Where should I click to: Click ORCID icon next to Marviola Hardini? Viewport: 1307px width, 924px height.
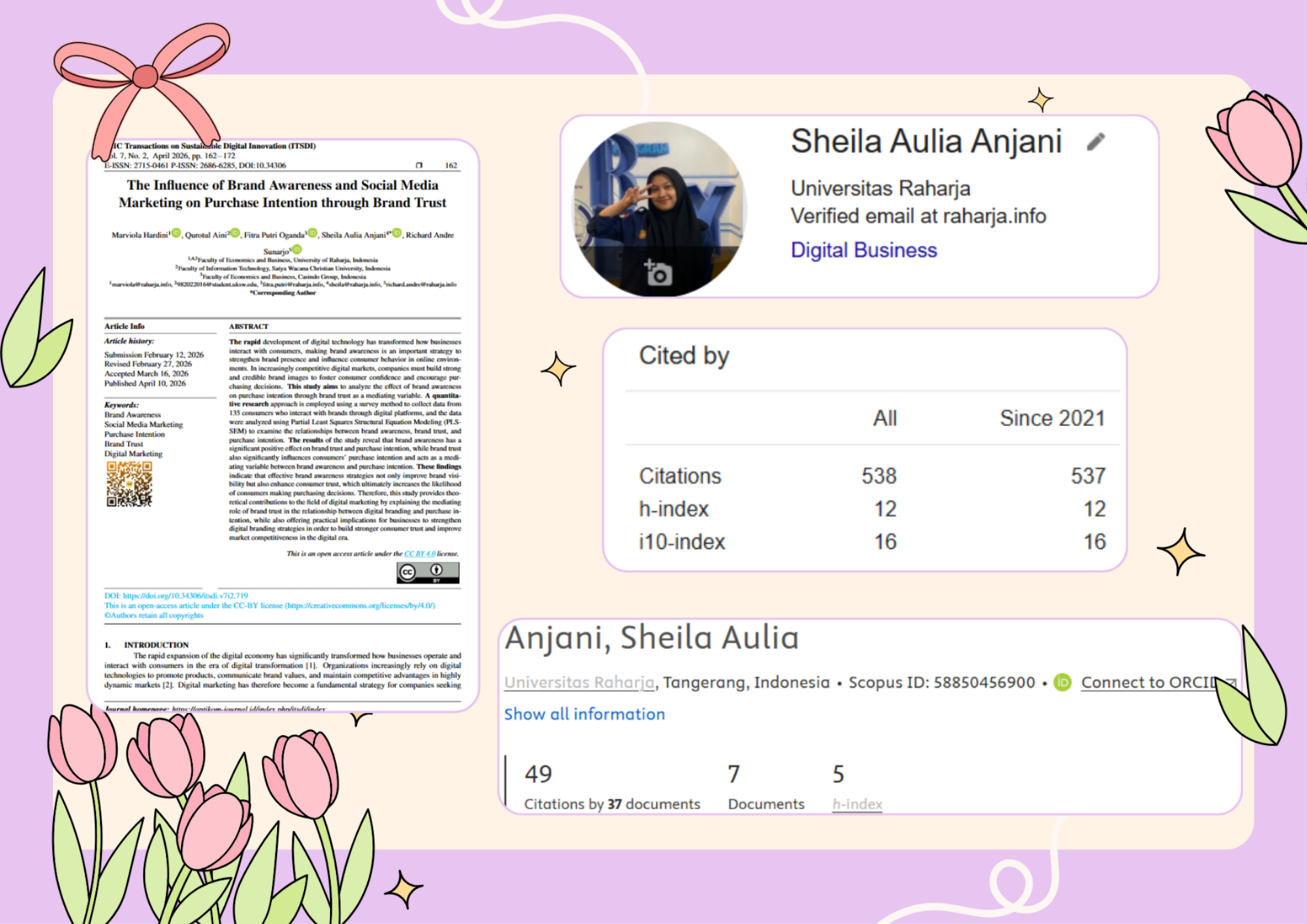point(176,233)
